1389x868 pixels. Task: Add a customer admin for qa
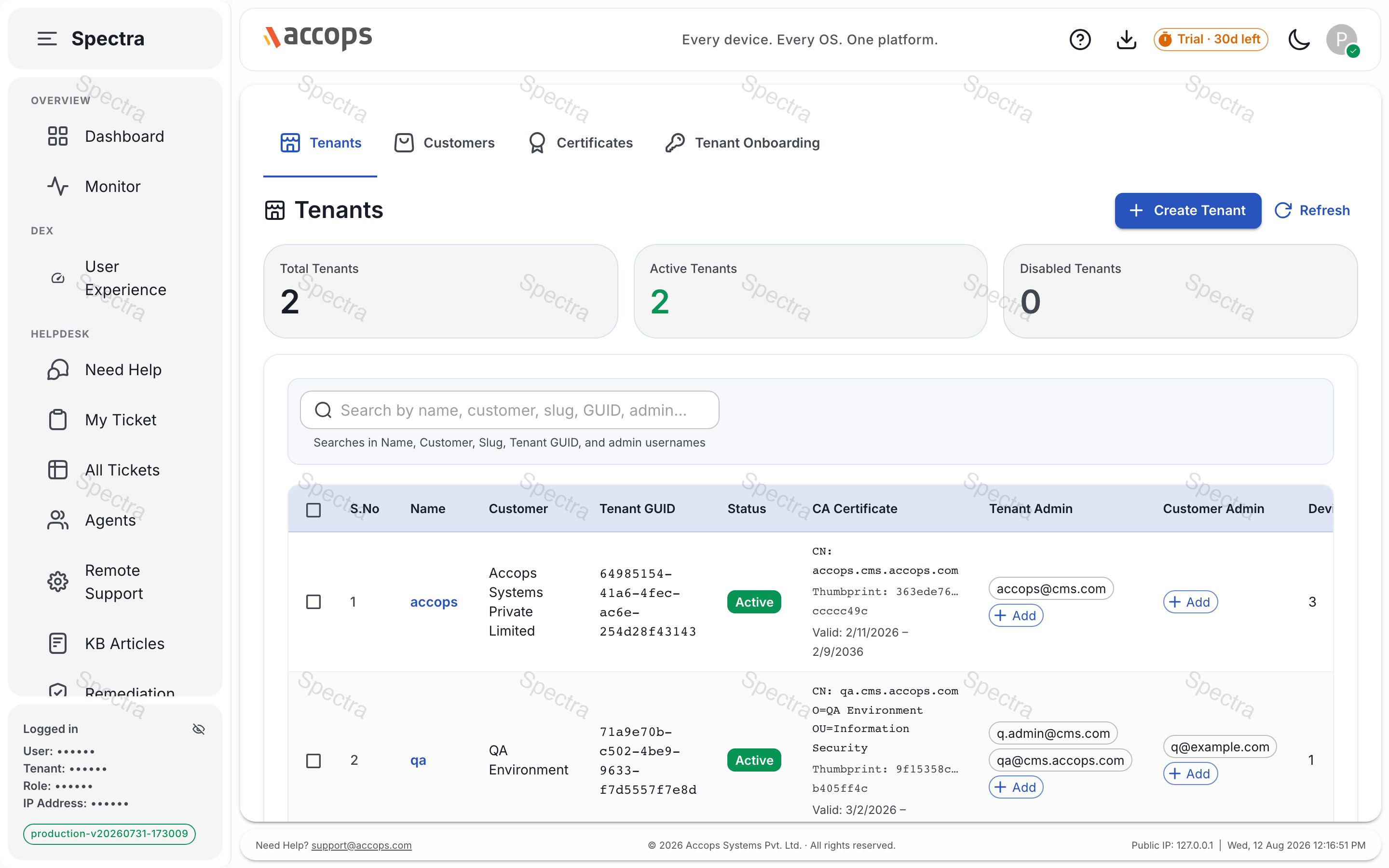[1190, 773]
